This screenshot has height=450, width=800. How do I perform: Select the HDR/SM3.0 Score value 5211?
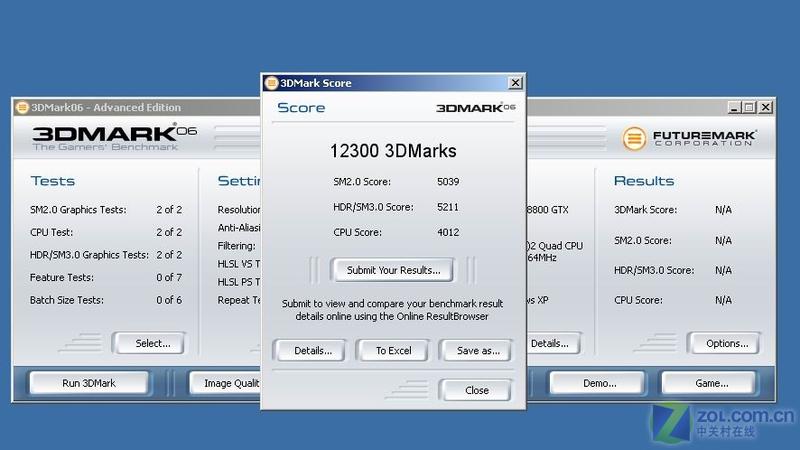[448, 207]
